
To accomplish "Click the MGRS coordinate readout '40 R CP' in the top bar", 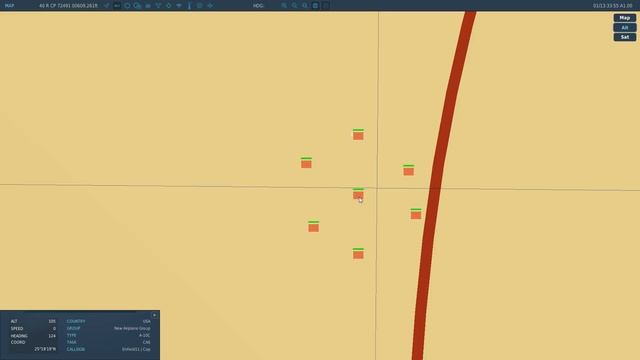I will [x=68, y=6].
